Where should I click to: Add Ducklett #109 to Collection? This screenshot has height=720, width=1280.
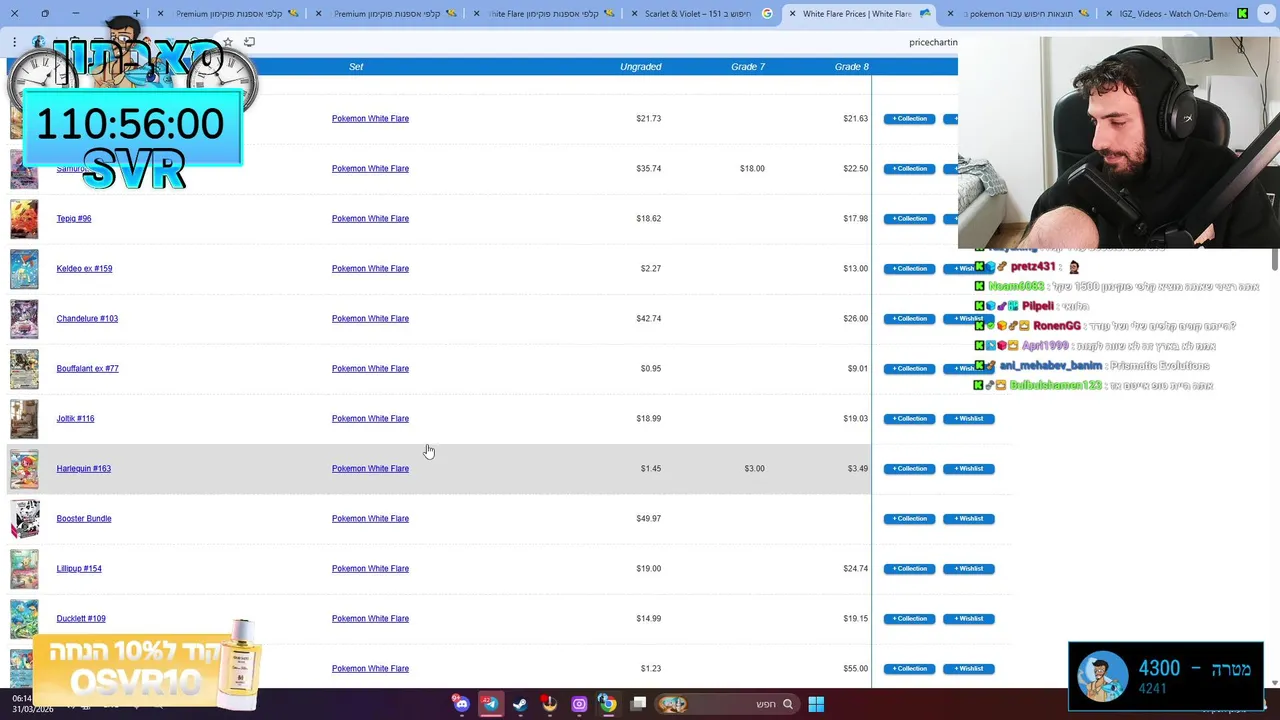[909, 619]
